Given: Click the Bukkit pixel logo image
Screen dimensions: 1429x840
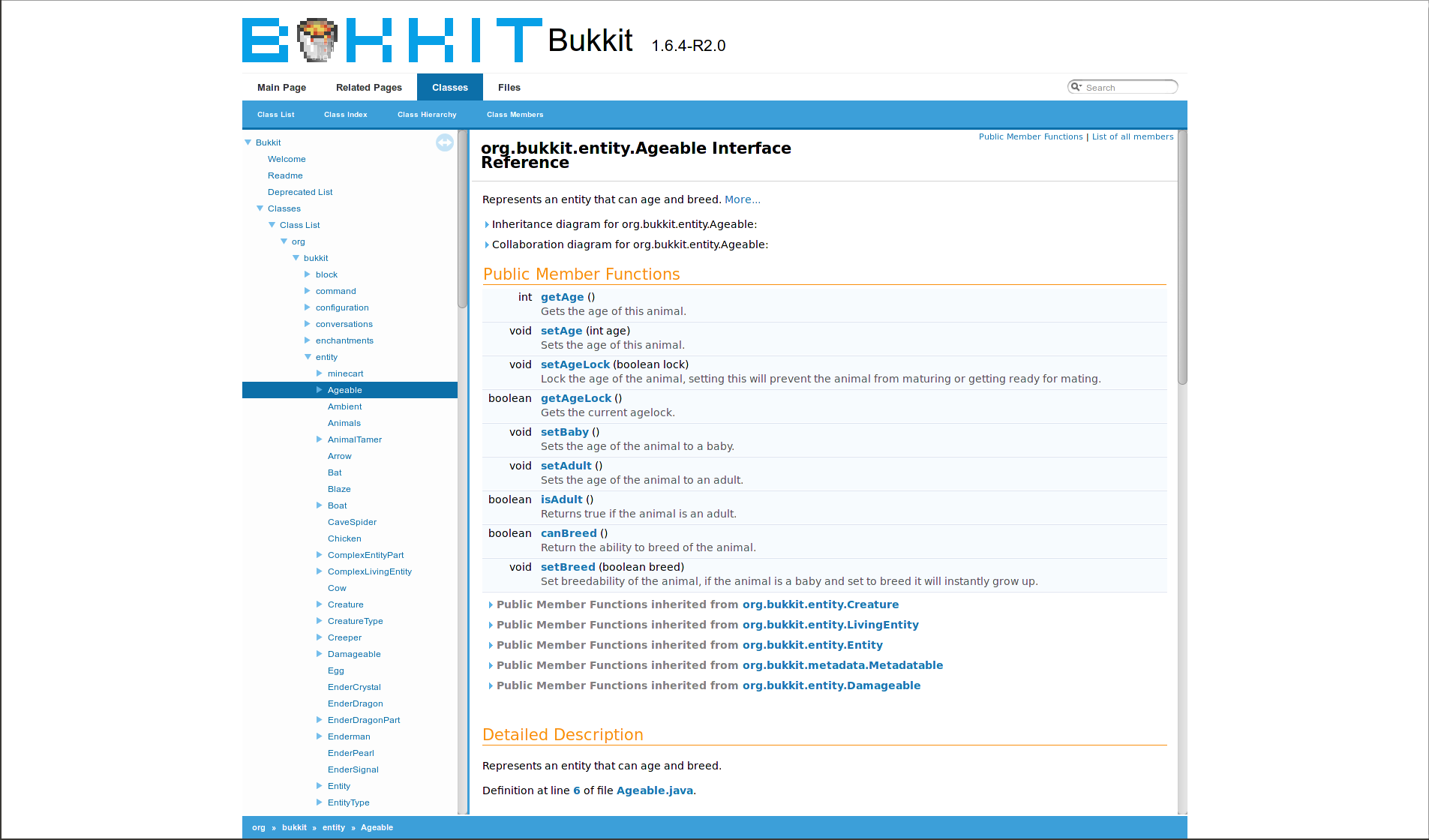Looking at the screenshot, I should click(392, 40).
